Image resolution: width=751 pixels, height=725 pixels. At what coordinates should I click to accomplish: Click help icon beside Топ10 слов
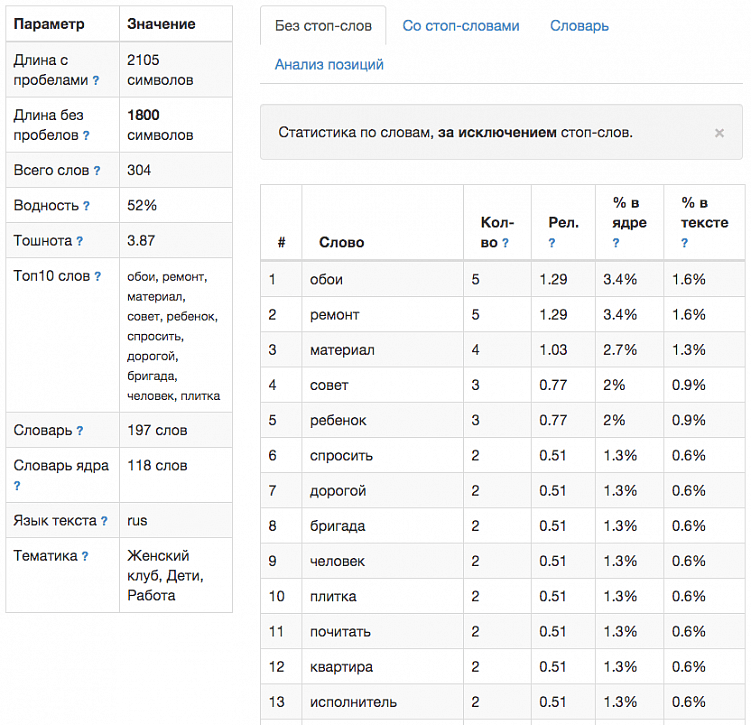coord(97,277)
